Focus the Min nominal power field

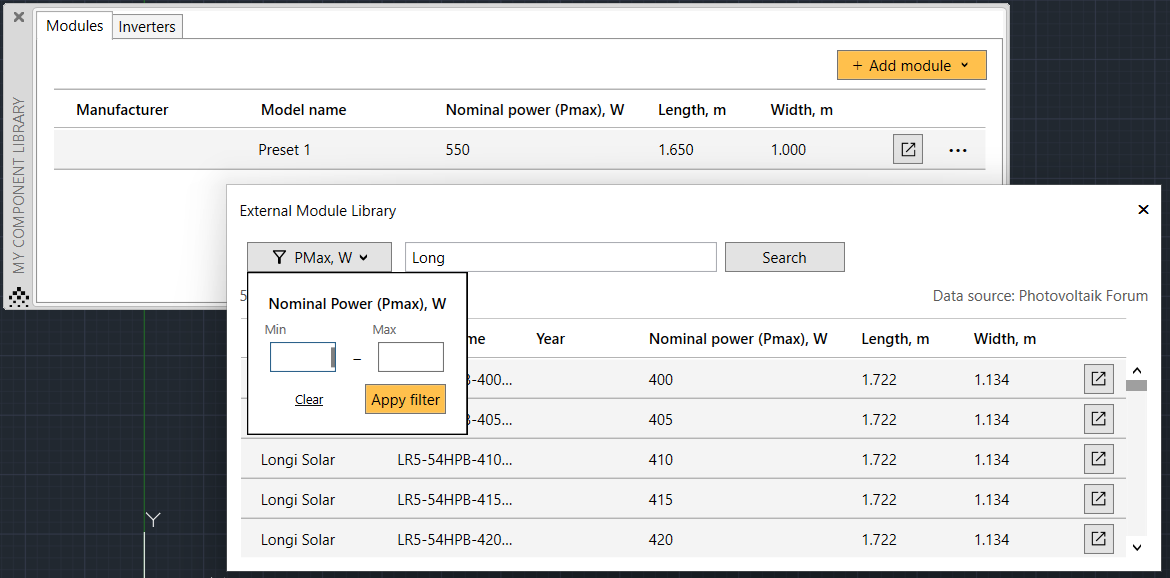click(x=302, y=357)
